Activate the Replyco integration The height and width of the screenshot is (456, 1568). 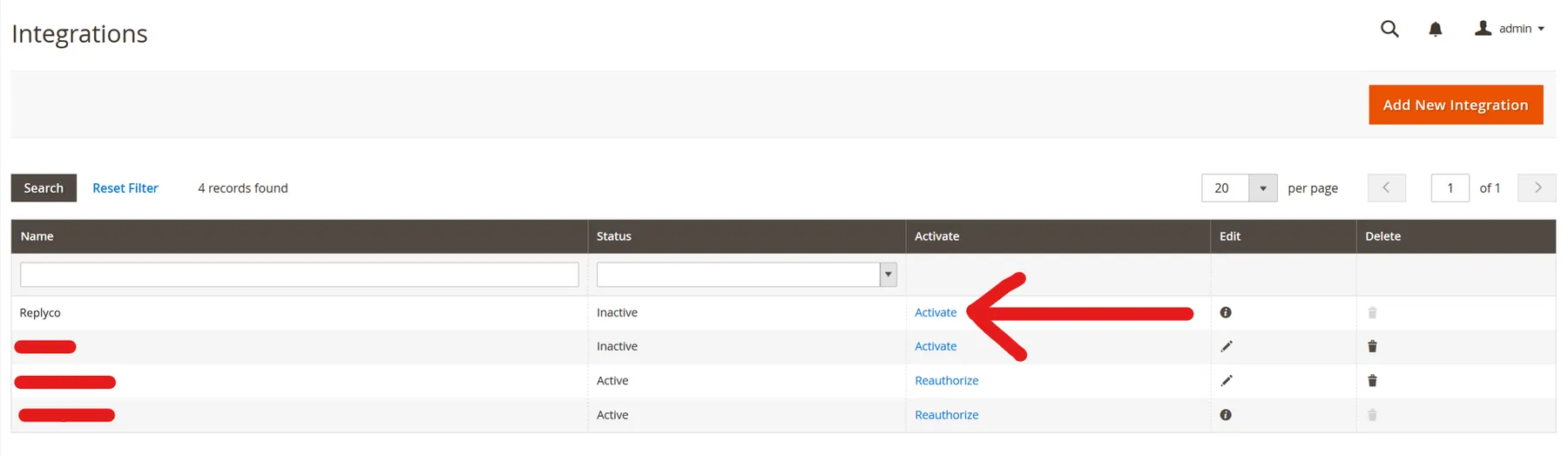pyautogui.click(x=936, y=312)
